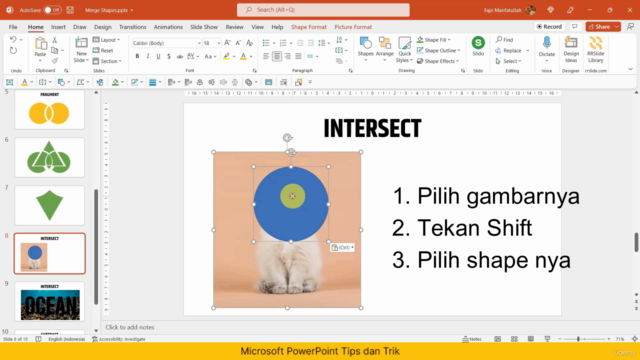Start Dictate microphone
640x360 pixels.
pyautogui.click(x=547, y=48)
